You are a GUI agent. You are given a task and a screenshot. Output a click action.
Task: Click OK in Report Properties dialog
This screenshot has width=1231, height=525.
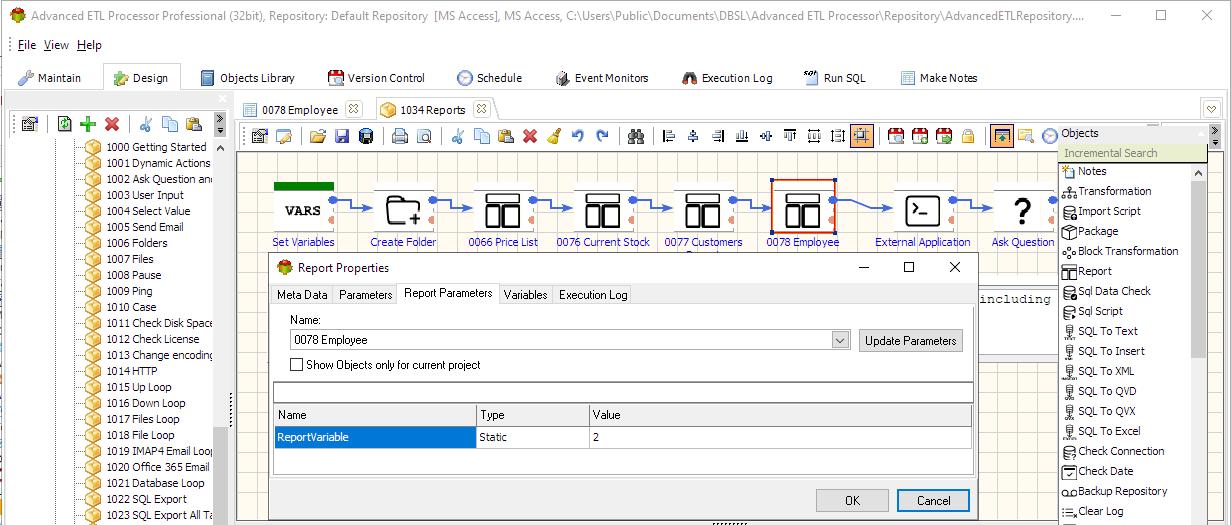coord(852,501)
